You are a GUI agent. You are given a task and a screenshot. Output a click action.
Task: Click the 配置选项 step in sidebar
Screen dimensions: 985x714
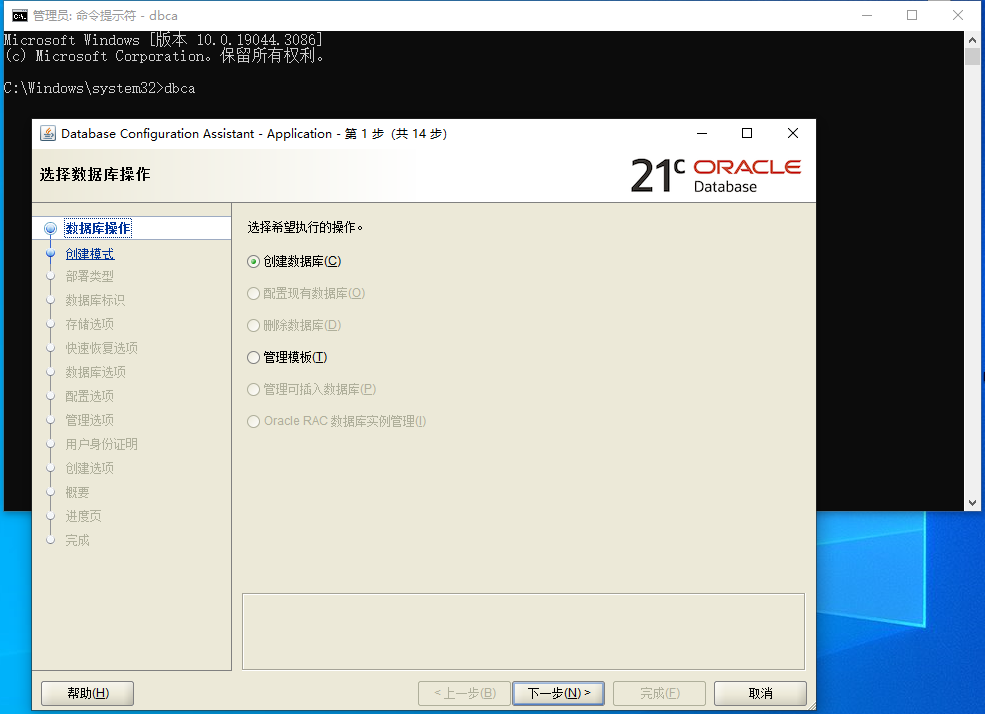click(90, 396)
